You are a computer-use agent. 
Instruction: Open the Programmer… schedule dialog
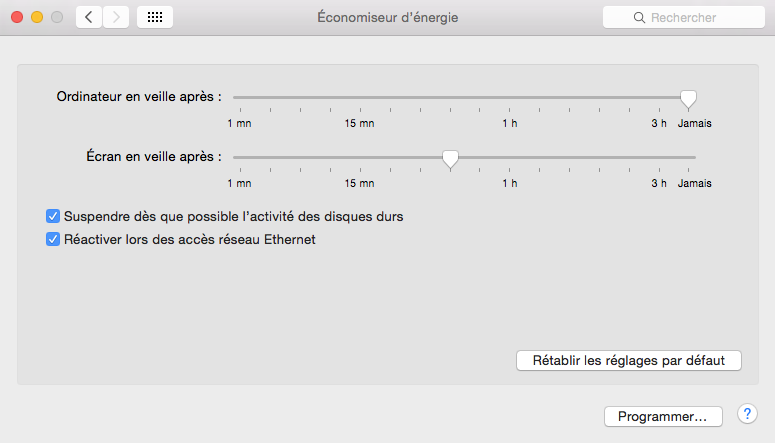[663, 416]
